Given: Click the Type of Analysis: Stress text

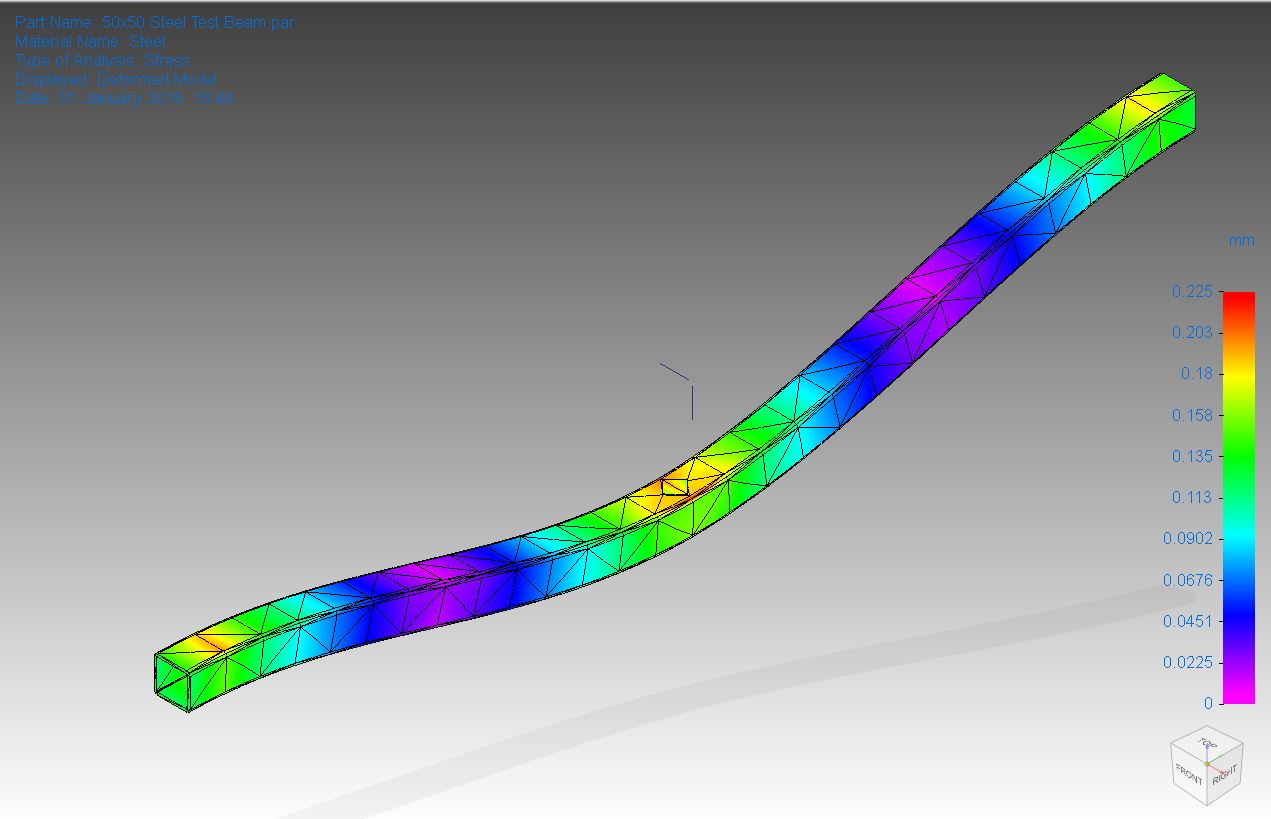Looking at the screenshot, I should pyautogui.click(x=102, y=60).
